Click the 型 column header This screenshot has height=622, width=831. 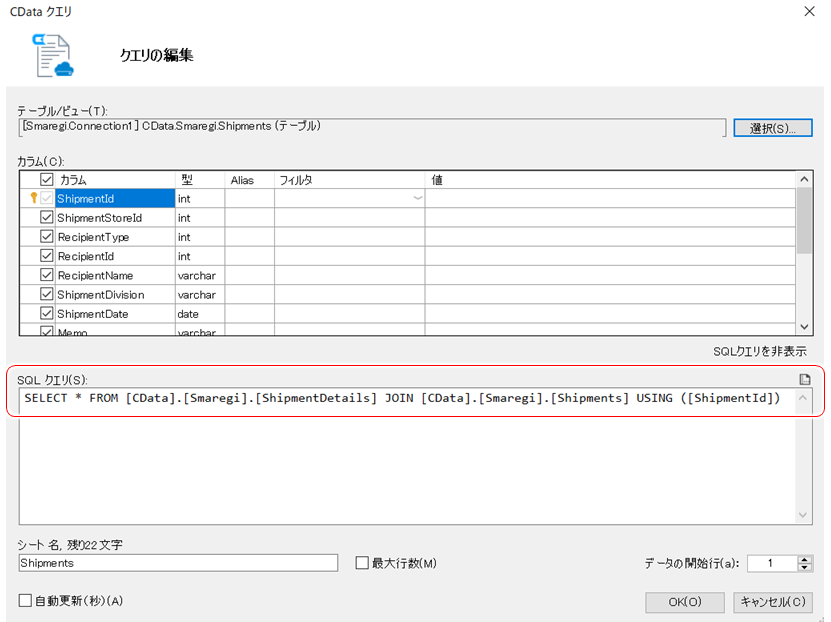coord(200,180)
